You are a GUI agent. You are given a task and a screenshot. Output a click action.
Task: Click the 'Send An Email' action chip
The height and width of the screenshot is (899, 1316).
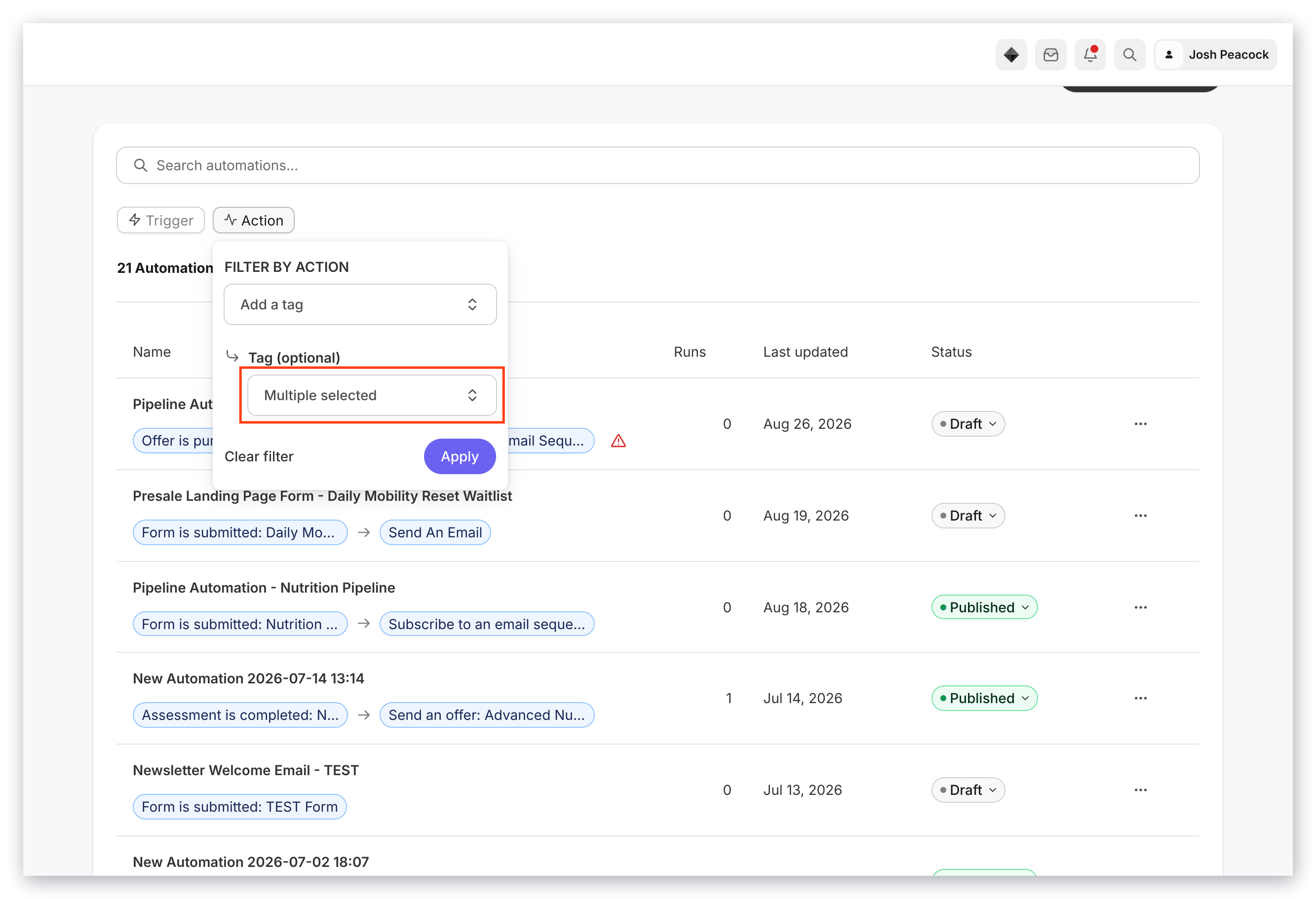[x=435, y=533]
